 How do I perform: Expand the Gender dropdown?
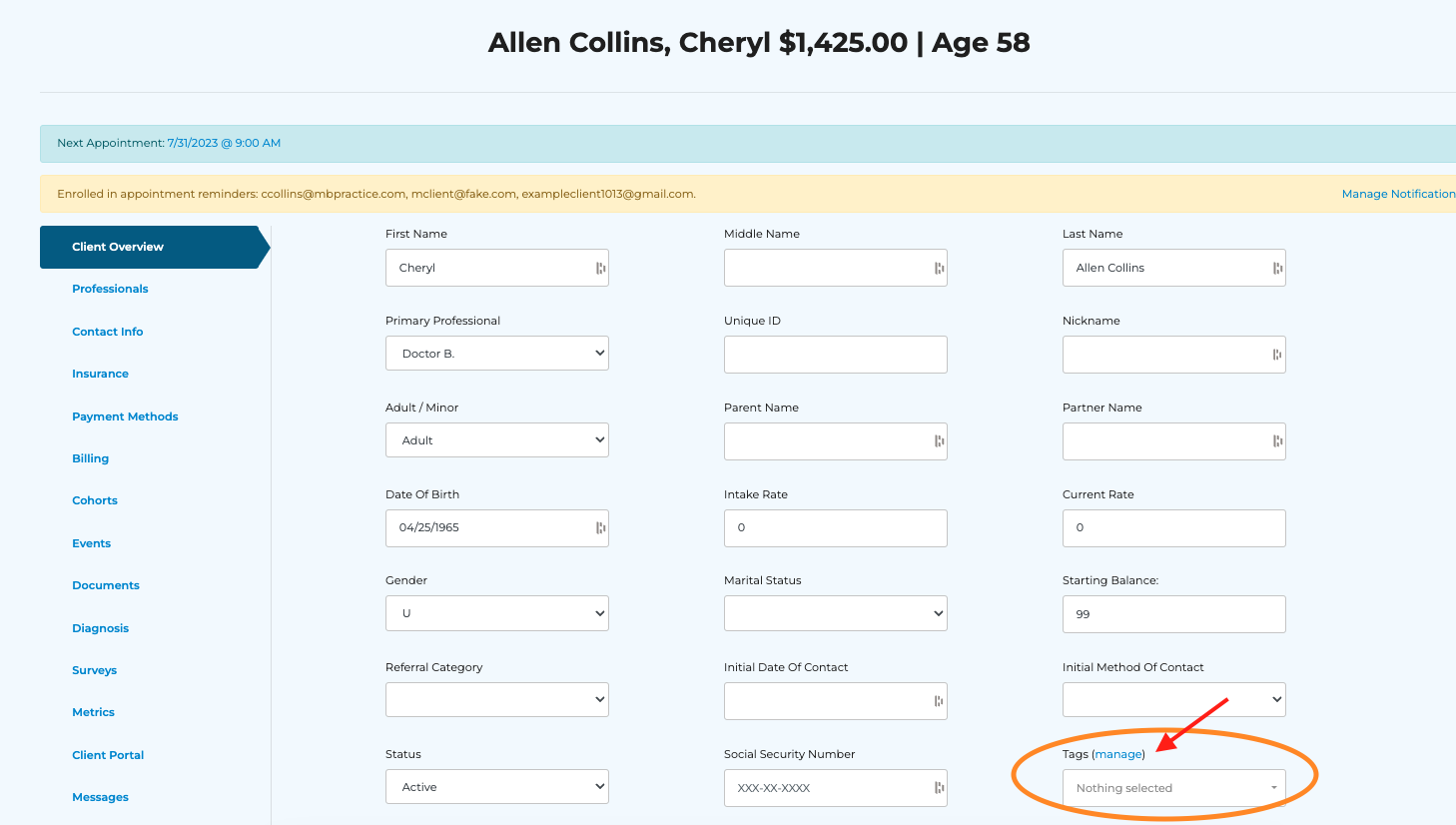coord(497,613)
